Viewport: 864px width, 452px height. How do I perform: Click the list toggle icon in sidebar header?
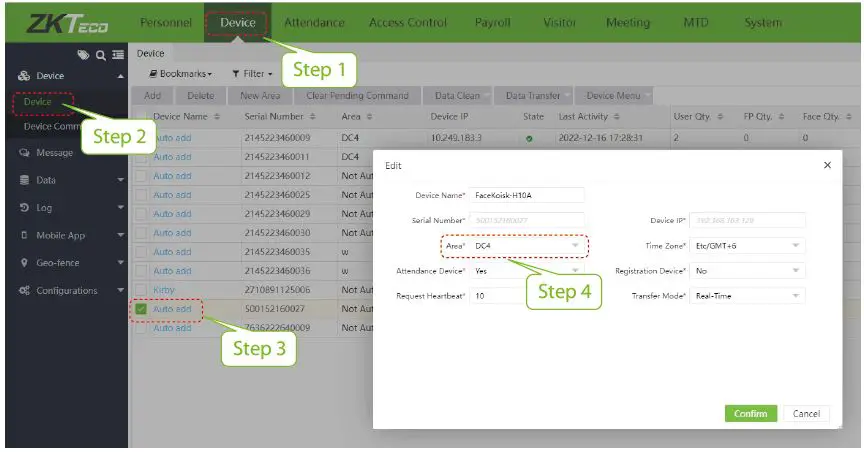pos(118,55)
